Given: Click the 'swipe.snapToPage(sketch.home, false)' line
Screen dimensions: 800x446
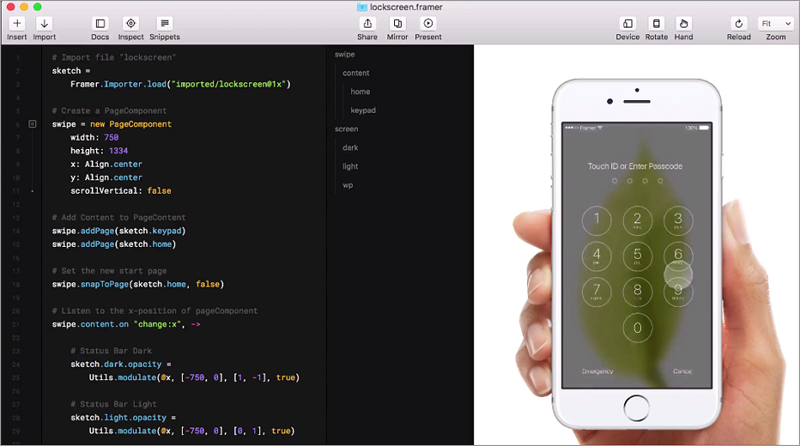Looking at the screenshot, I should point(138,284).
